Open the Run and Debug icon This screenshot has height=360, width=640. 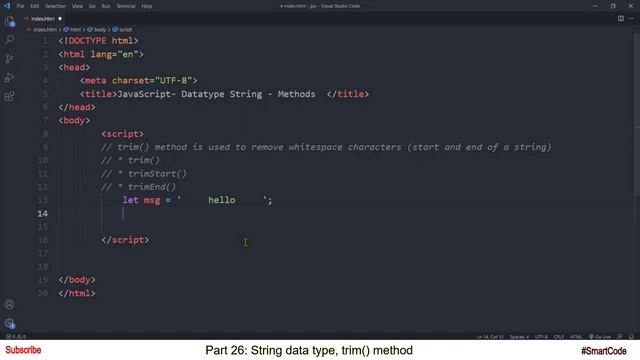(9, 77)
